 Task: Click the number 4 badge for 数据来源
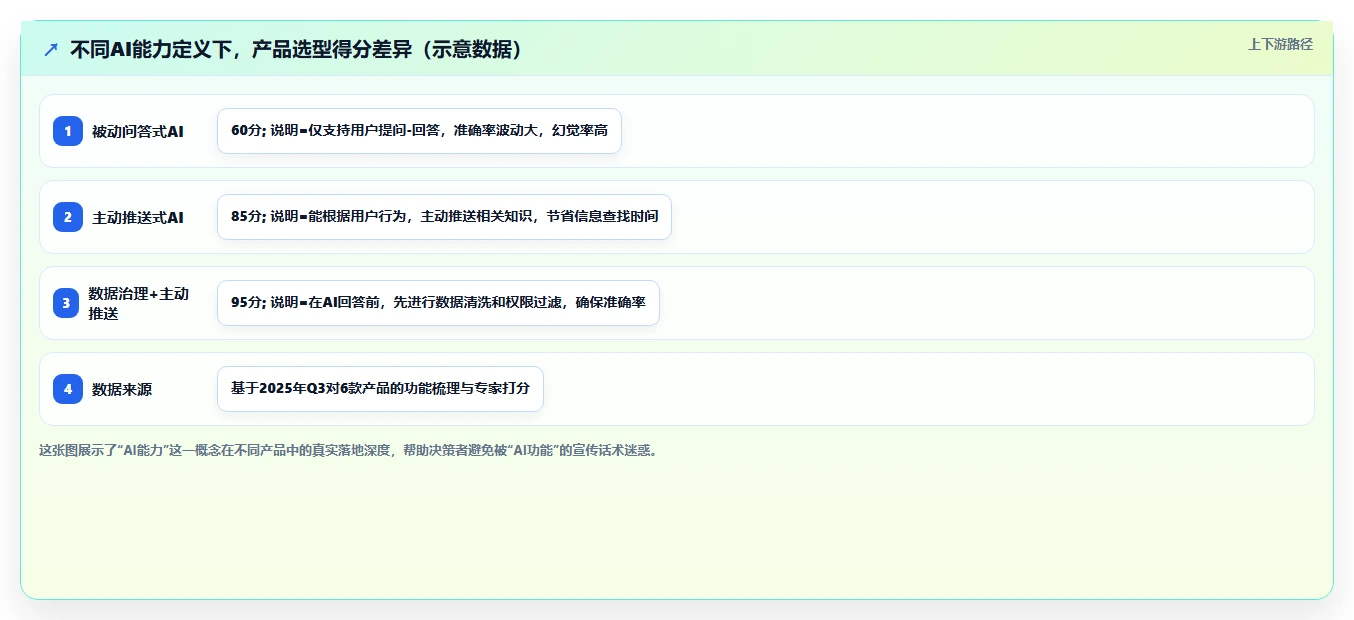point(68,389)
